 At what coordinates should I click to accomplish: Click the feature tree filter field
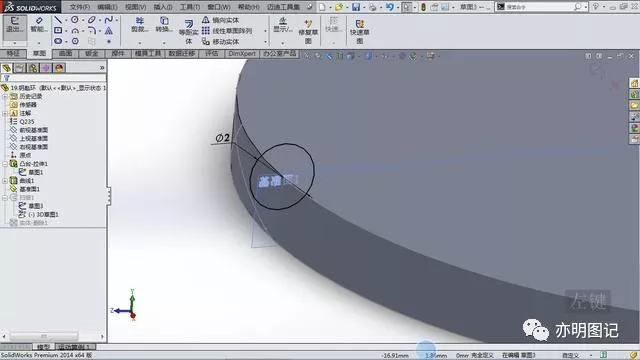pyautogui.click(x=54, y=78)
